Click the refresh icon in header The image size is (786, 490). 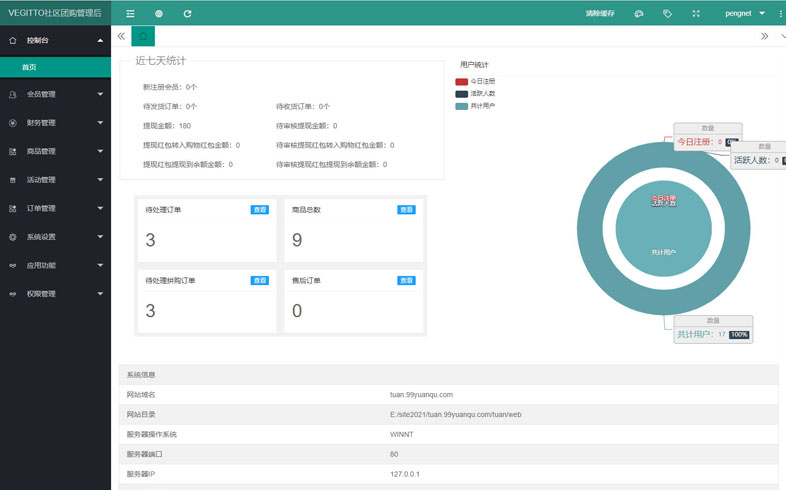(187, 14)
